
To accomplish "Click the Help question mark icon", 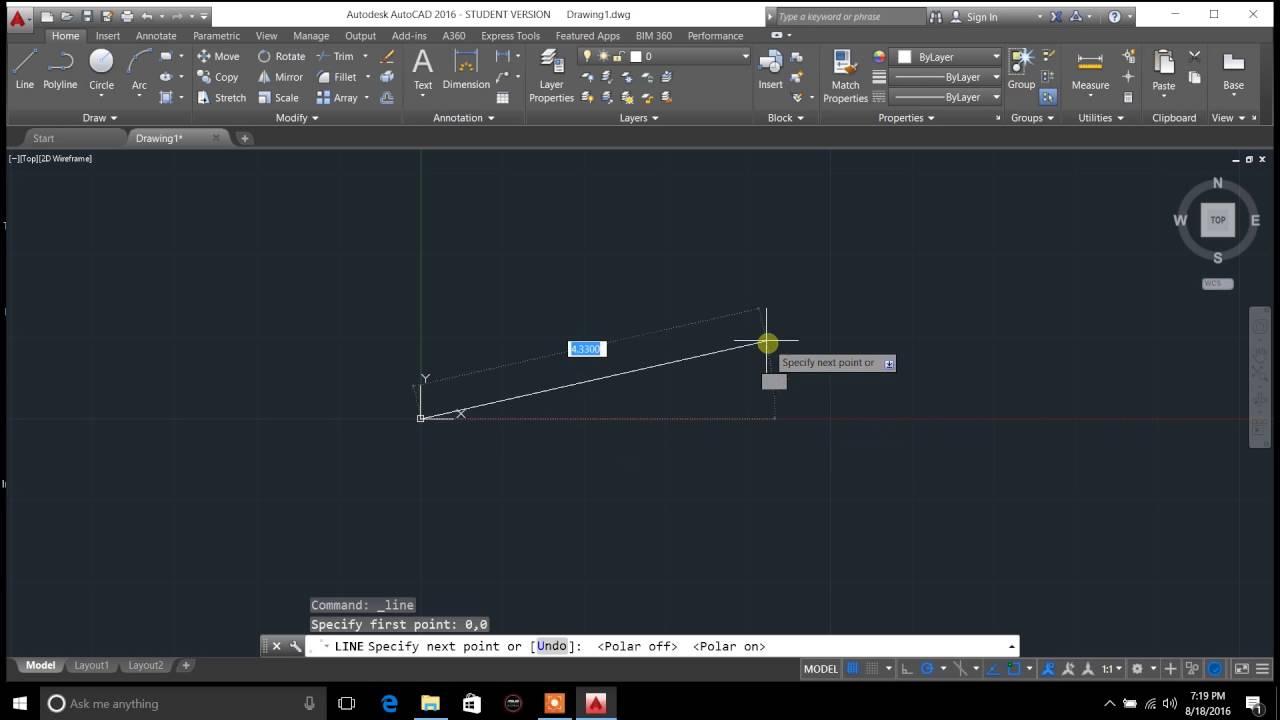I will 1115,16.
